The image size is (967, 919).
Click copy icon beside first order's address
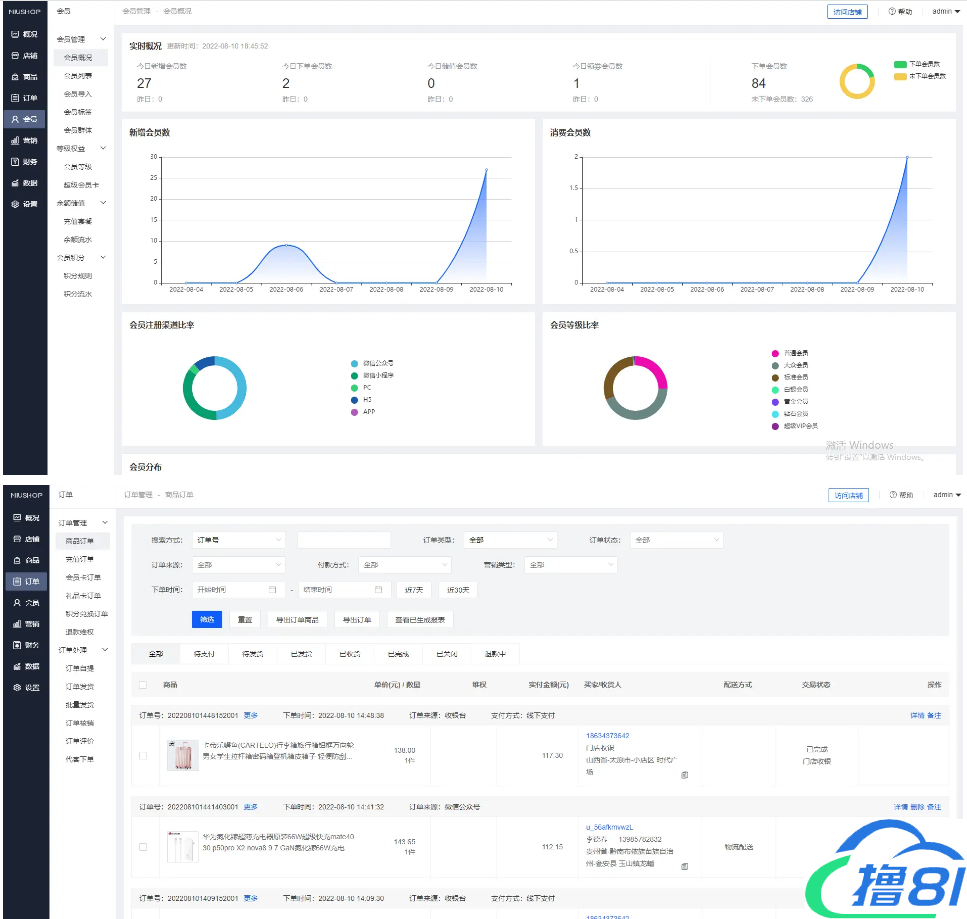point(685,774)
